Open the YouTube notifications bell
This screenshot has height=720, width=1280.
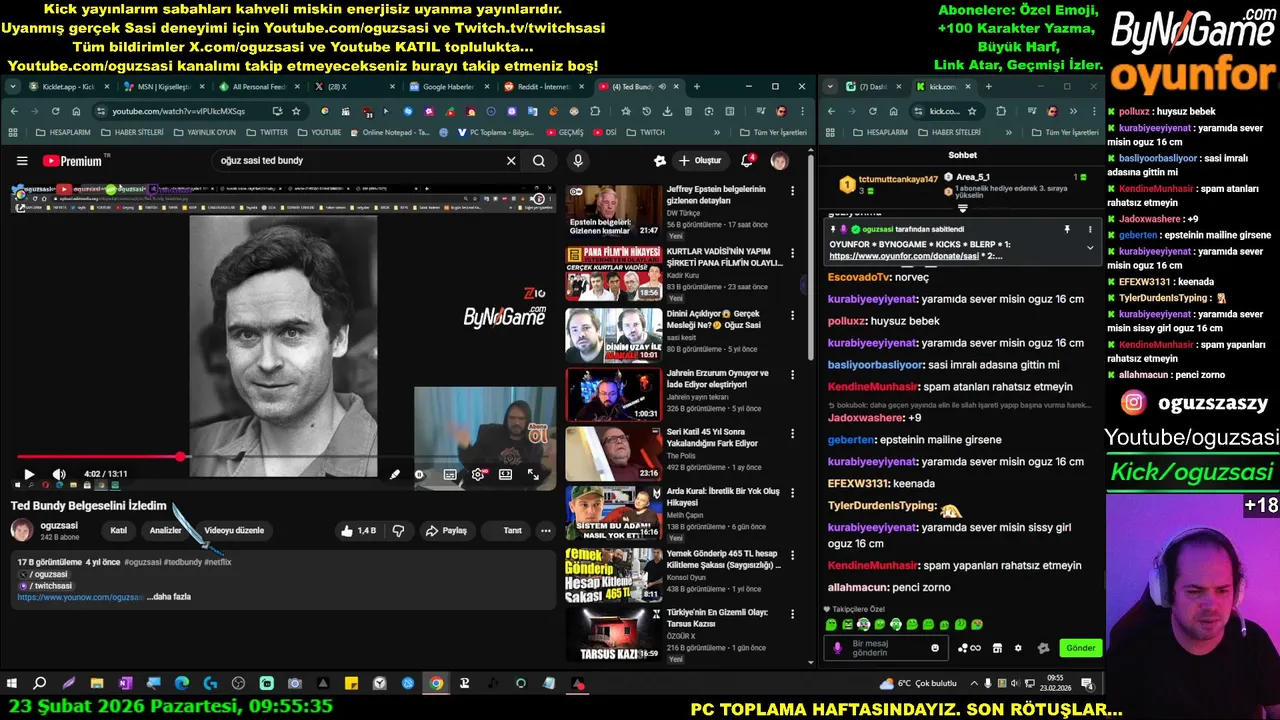pos(748,161)
